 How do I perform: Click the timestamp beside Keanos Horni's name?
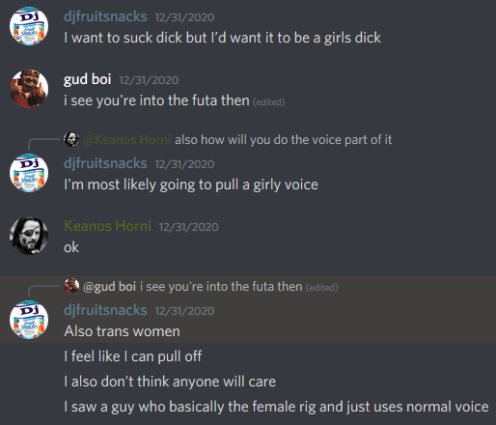(x=189, y=227)
